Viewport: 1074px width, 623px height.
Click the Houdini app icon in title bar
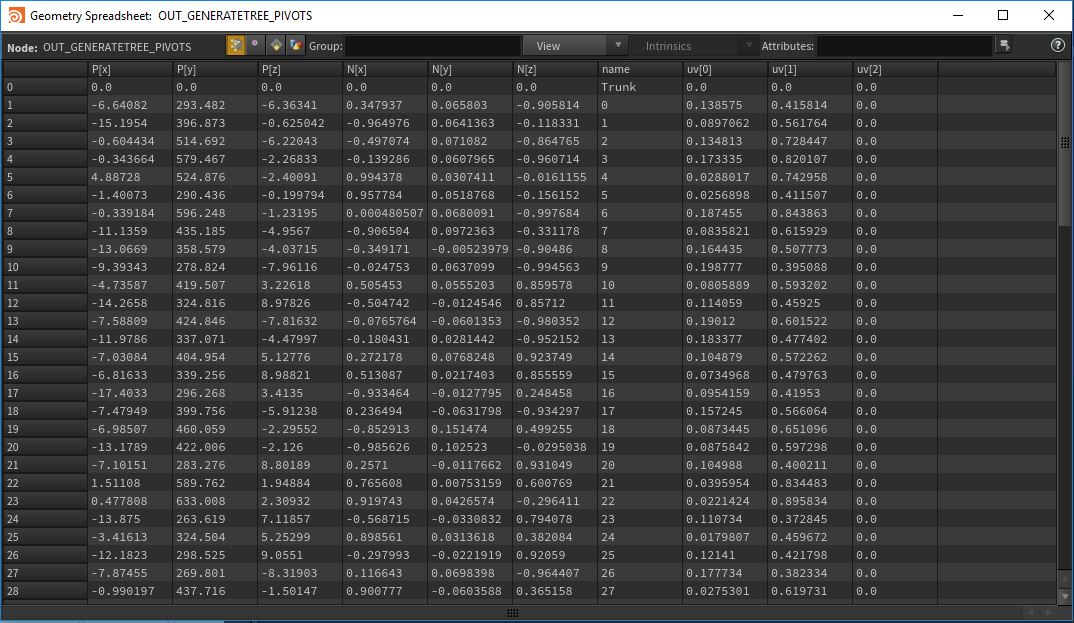14,15
